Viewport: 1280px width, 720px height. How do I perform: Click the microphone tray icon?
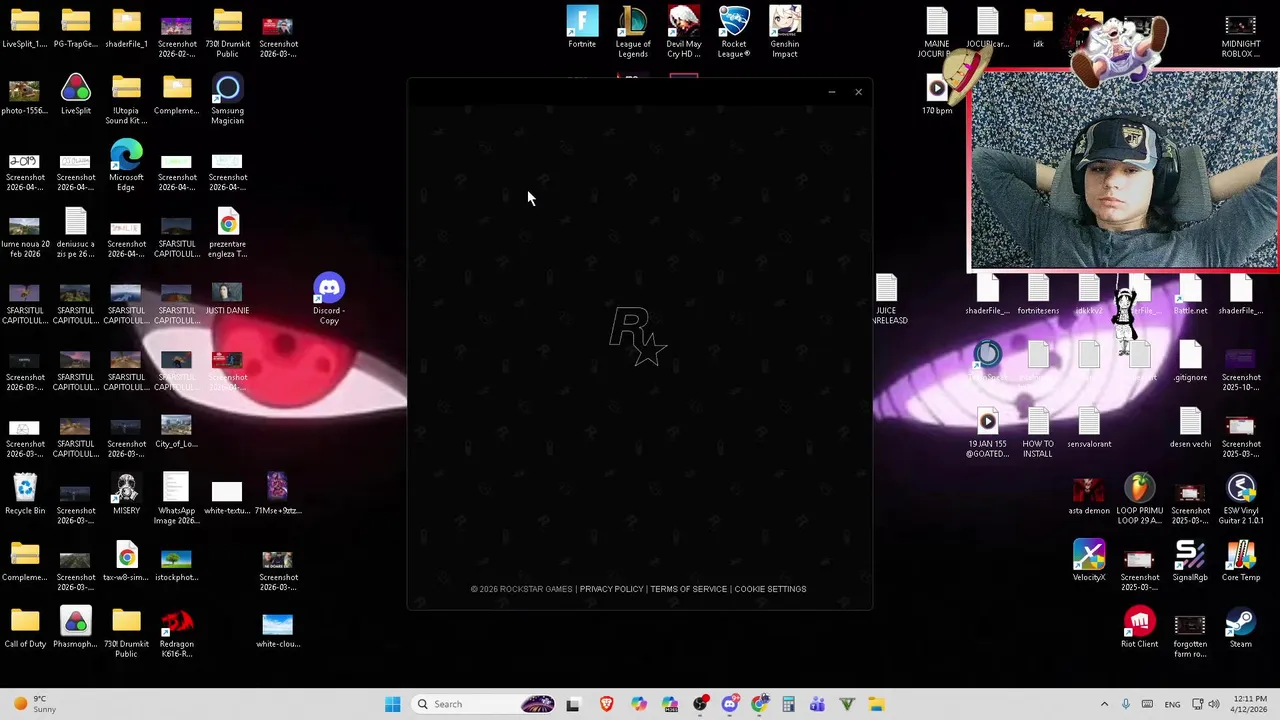pyautogui.click(x=1125, y=704)
